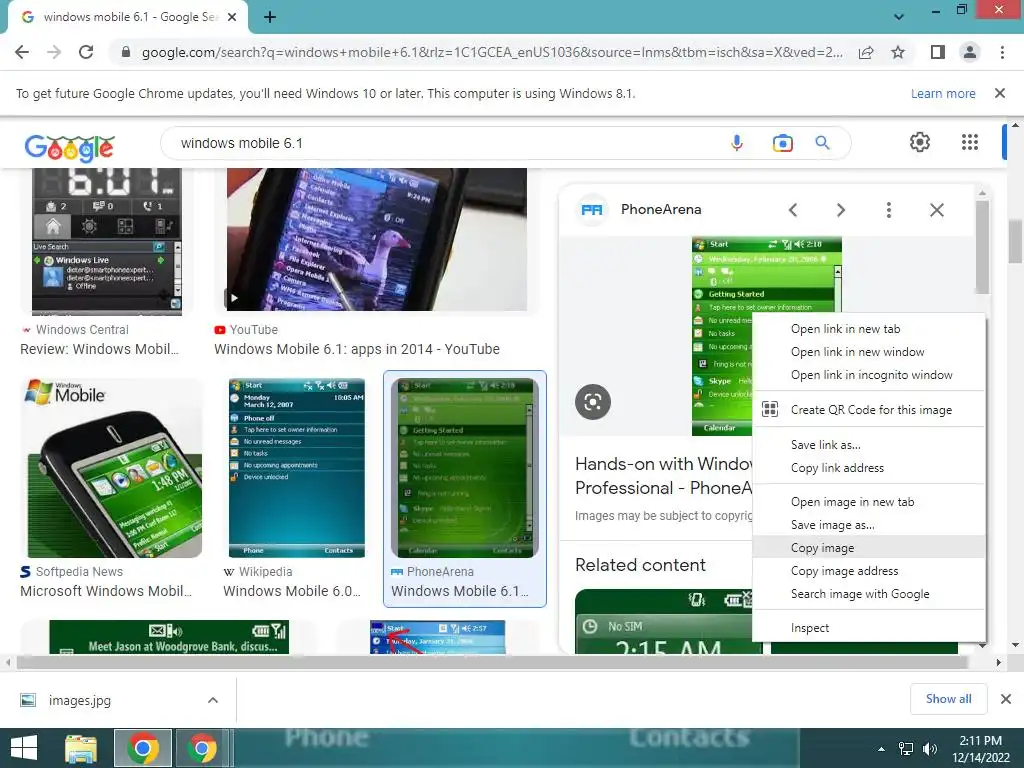Open the new tab button
Image resolution: width=1024 pixels, height=768 pixels.
point(270,17)
